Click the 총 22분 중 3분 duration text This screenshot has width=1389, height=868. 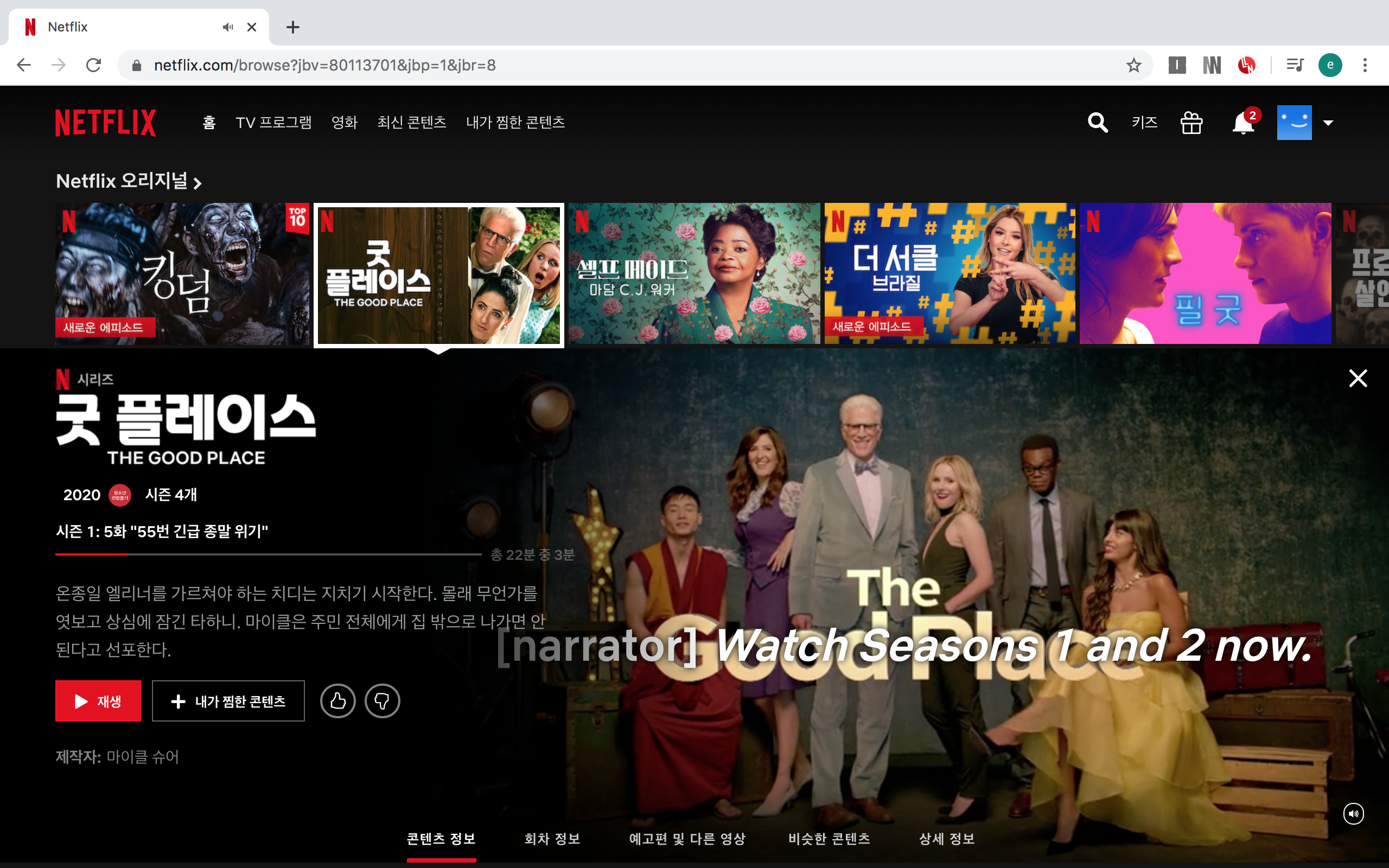[533, 554]
